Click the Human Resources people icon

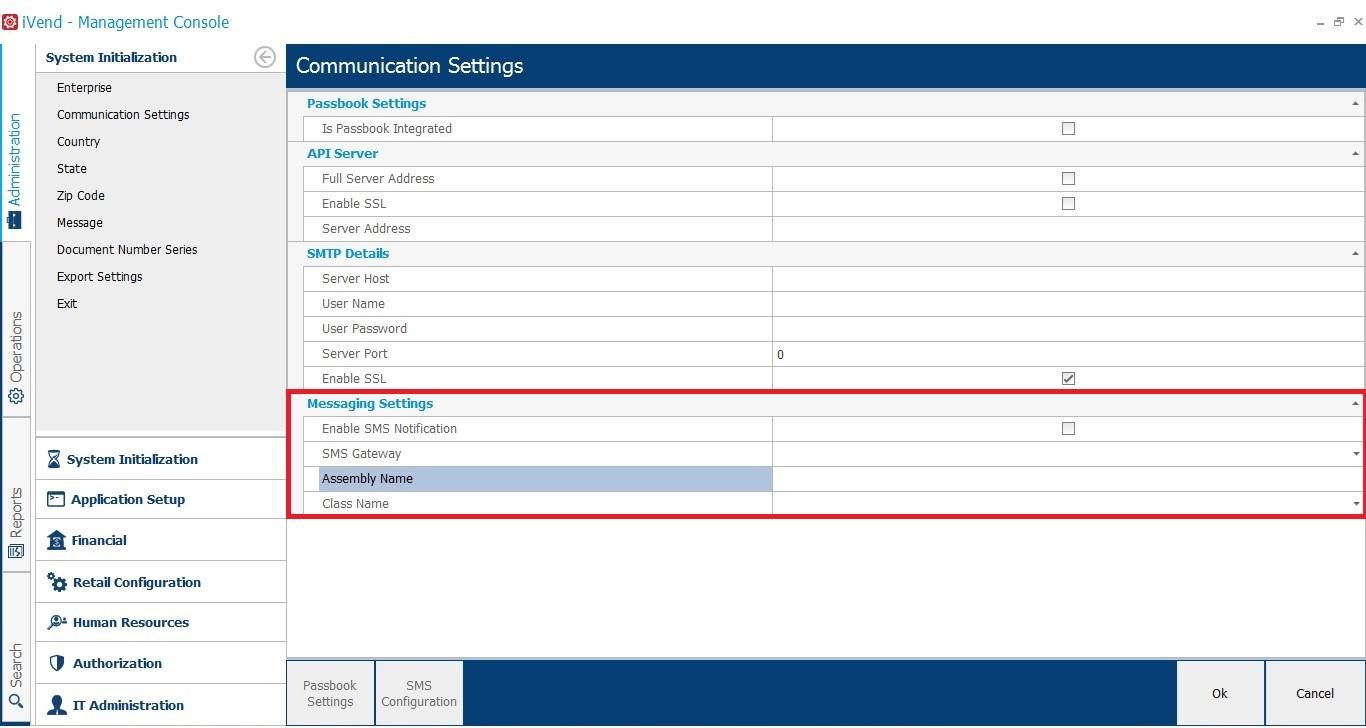56,622
